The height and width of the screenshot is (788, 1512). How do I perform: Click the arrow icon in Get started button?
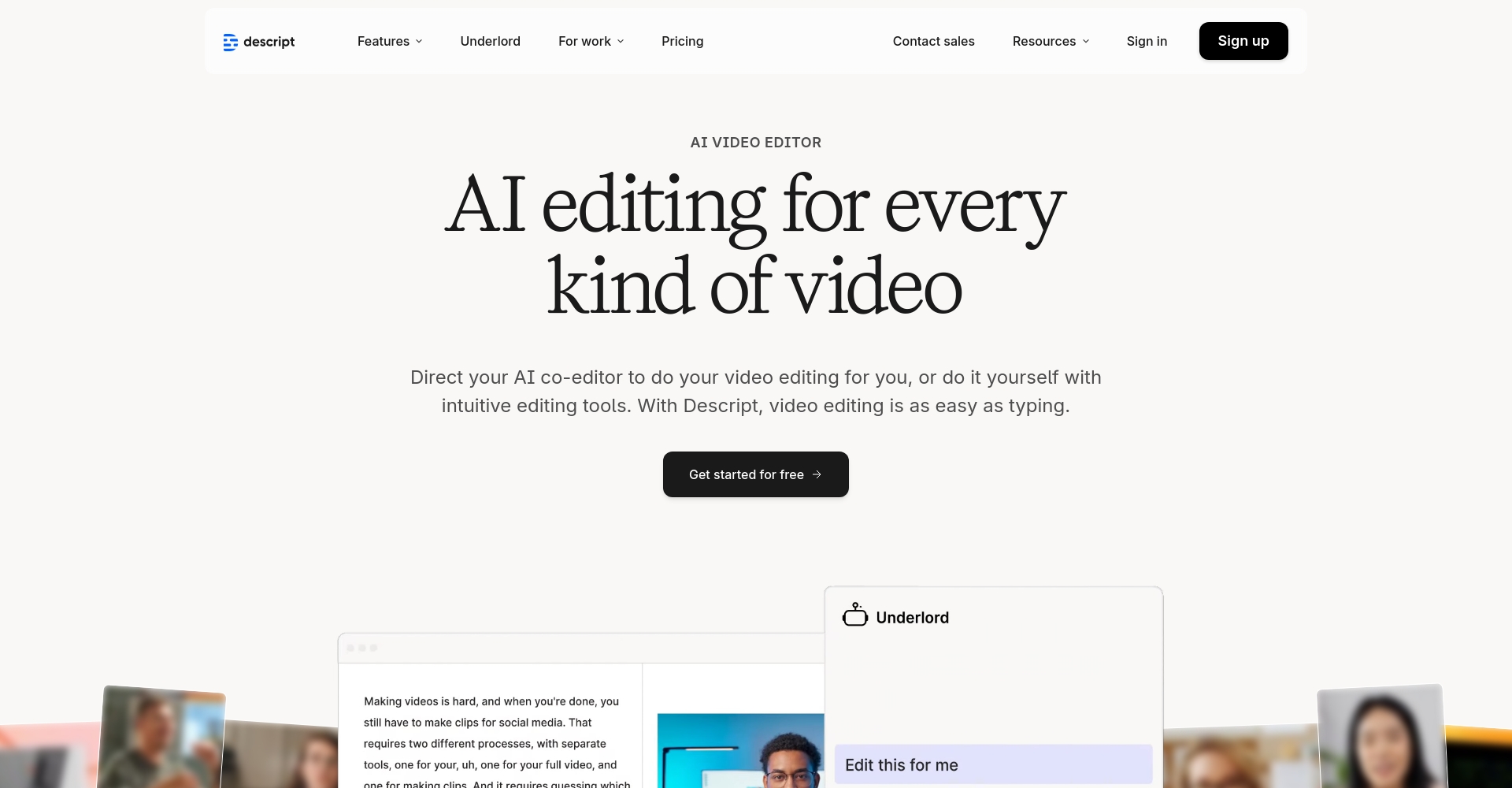coord(817,474)
